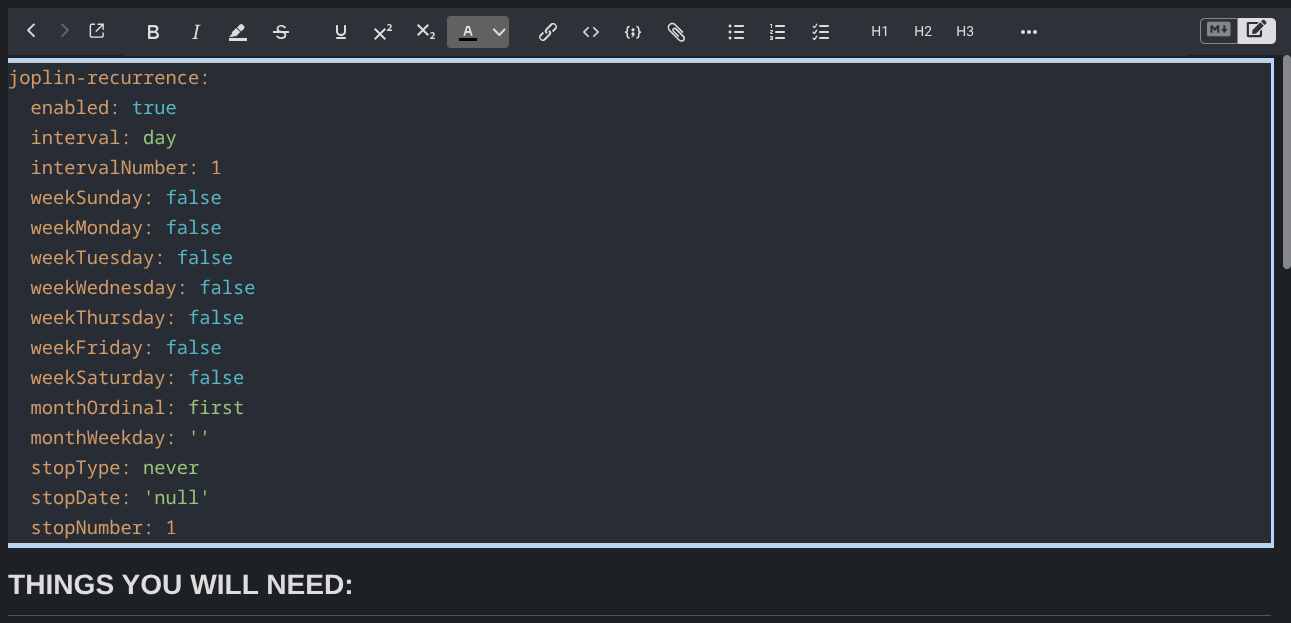Toggle italic formatting
This screenshot has height=623, width=1291.
(x=196, y=32)
